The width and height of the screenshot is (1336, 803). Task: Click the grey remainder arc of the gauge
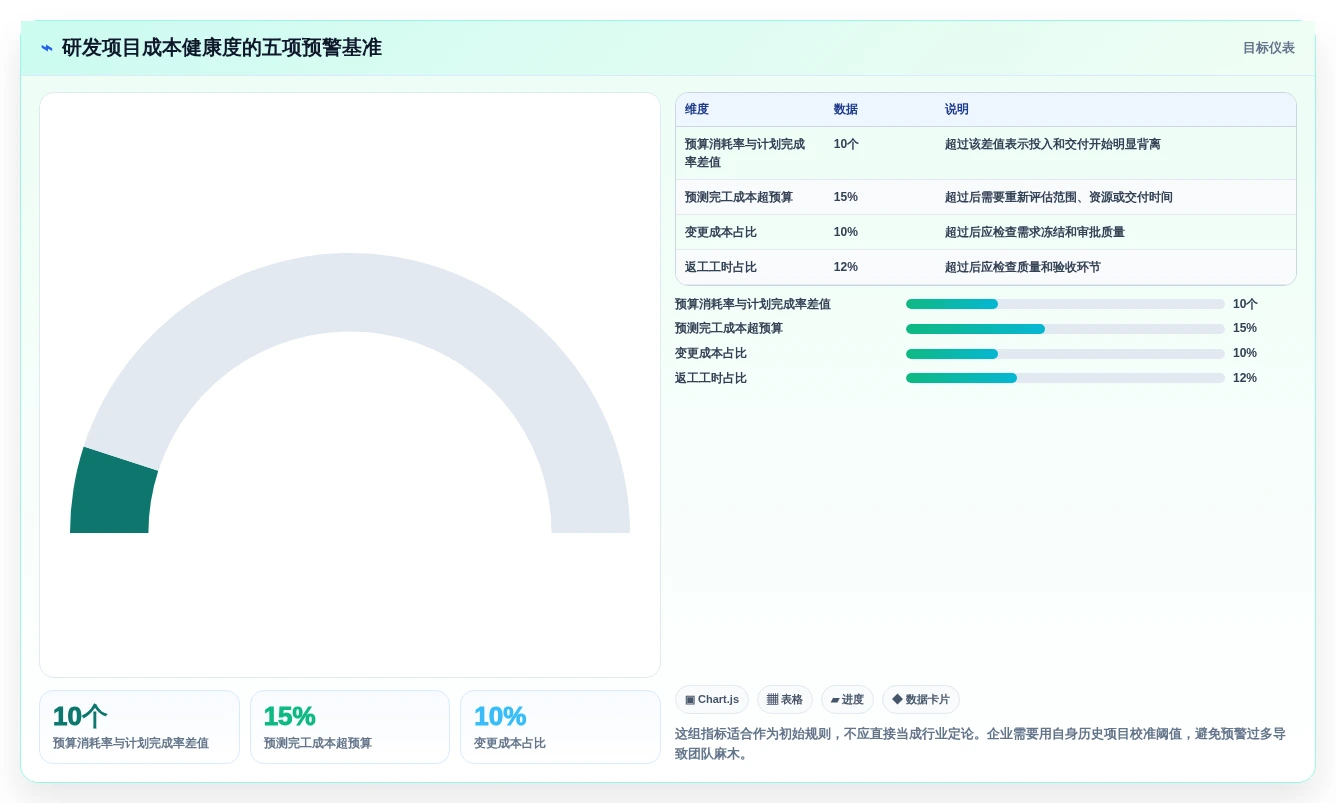pyautogui.click(x=350, y=292)
